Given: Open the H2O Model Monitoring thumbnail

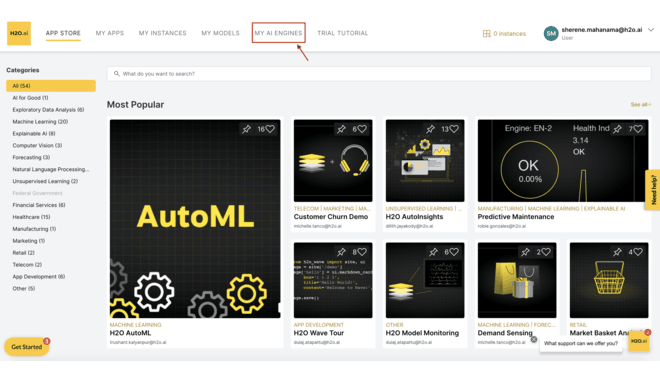Looking at the screenshot, I should point(425,280).
